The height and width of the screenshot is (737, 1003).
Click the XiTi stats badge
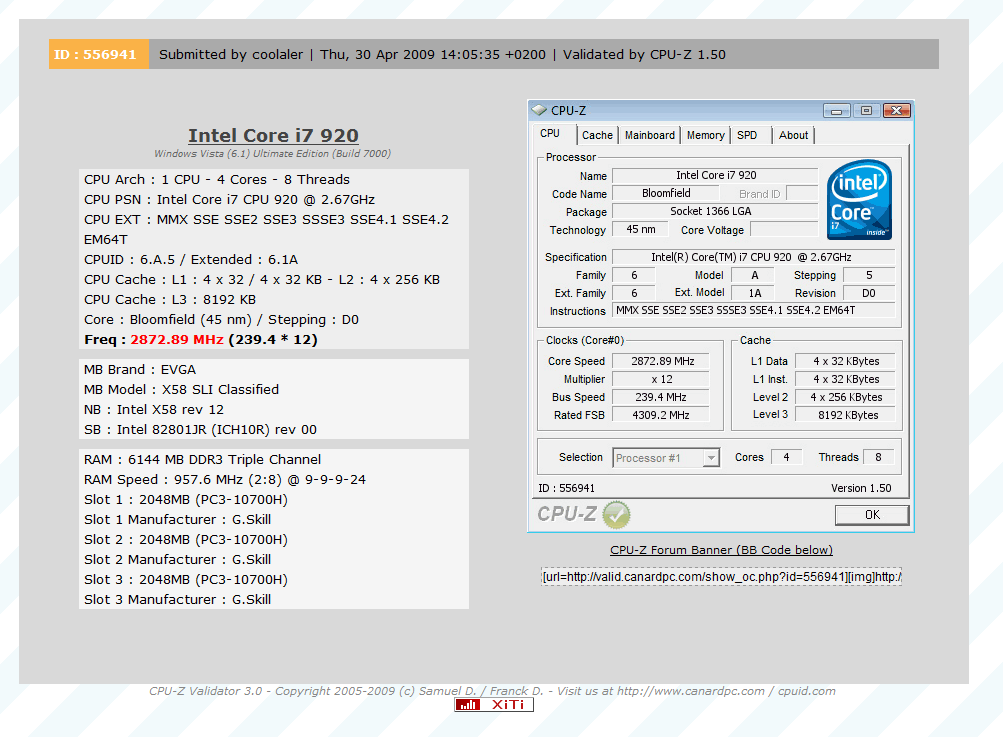click(494, 704)
